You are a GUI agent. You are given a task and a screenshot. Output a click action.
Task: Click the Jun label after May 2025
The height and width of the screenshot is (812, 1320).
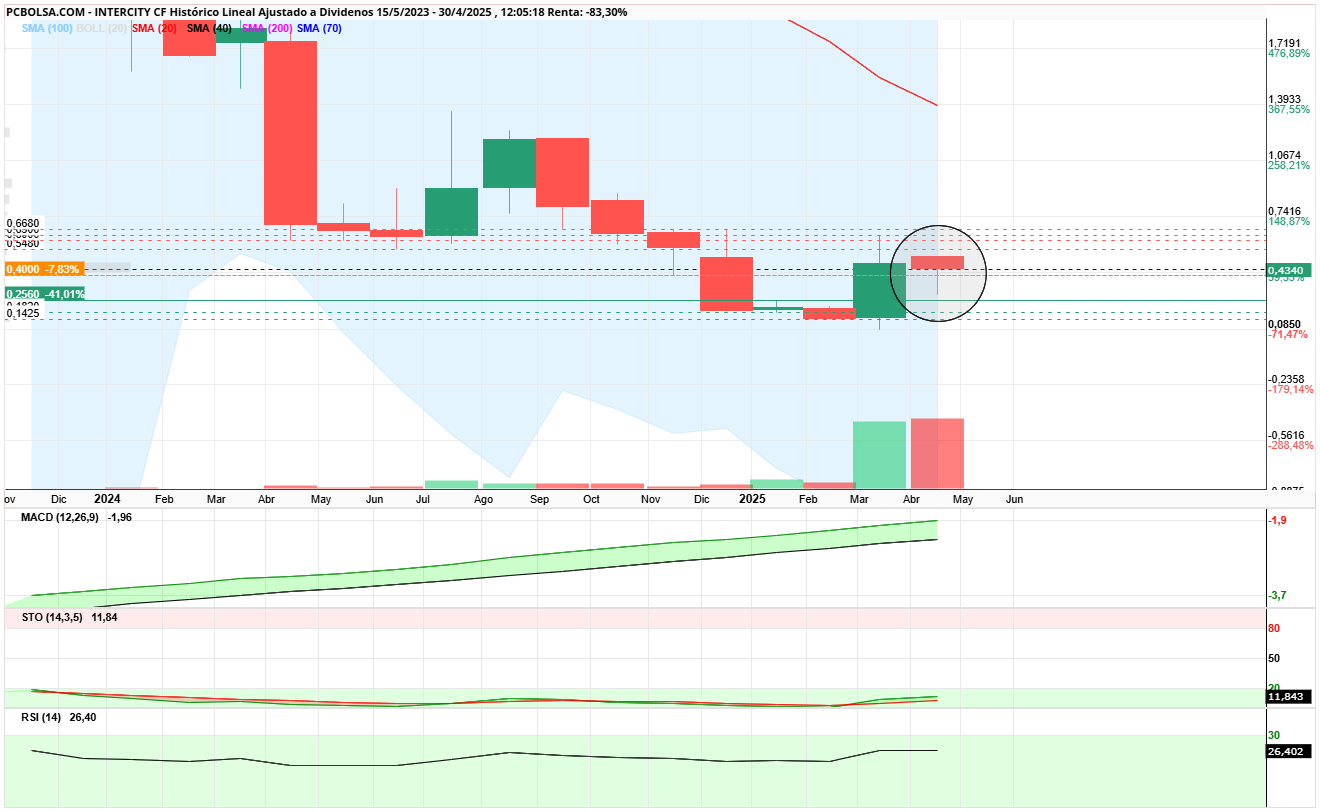click(1014, 498)
